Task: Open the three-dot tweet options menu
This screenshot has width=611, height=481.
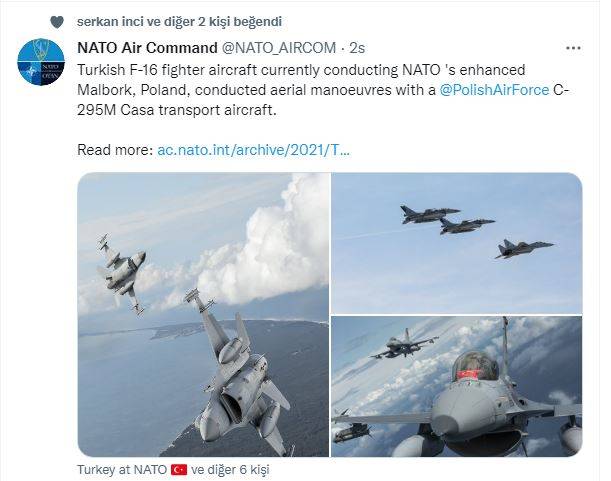Action: click(573, 48)
